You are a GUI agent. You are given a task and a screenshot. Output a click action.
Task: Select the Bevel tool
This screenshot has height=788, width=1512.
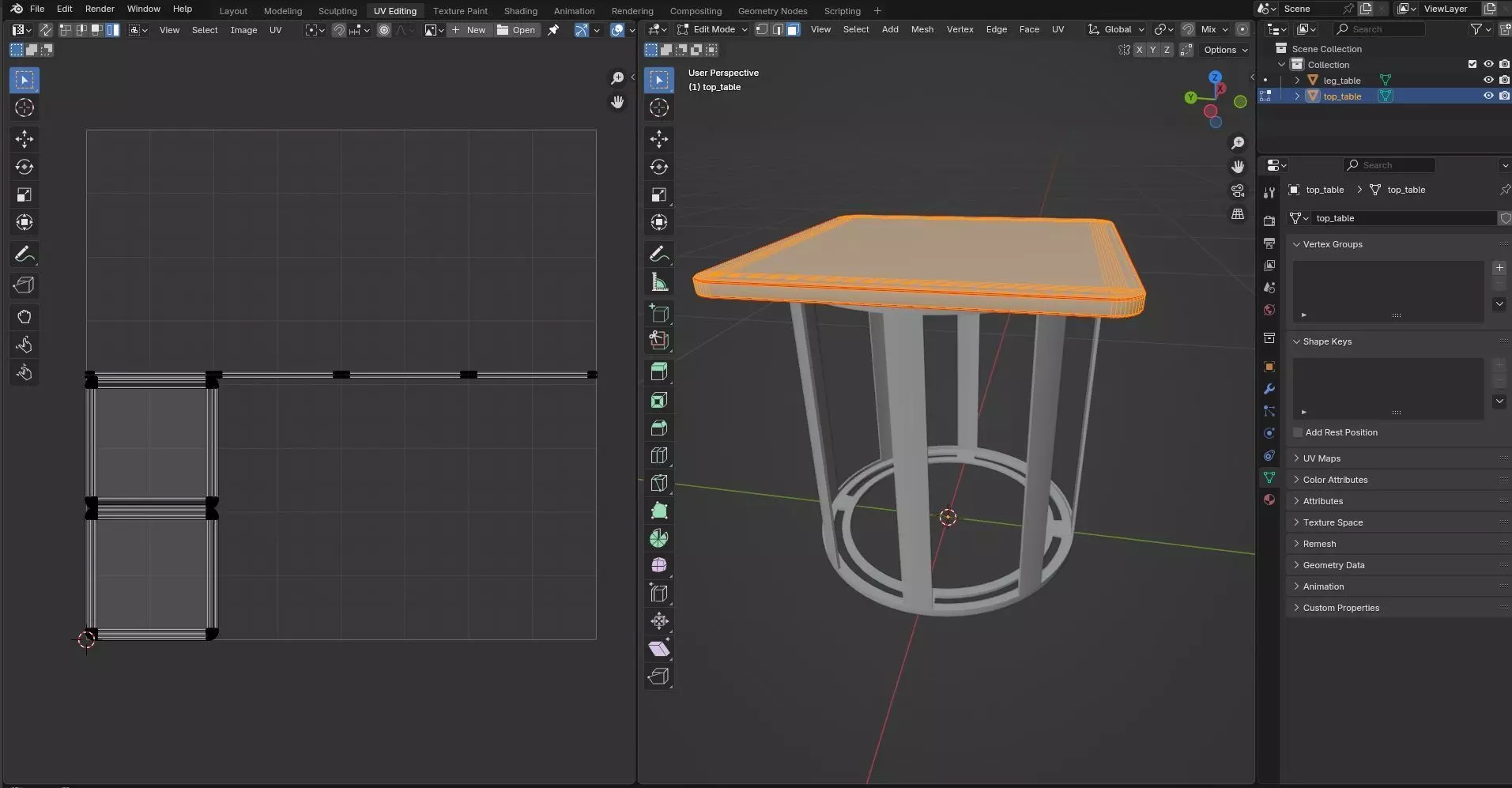659,428
